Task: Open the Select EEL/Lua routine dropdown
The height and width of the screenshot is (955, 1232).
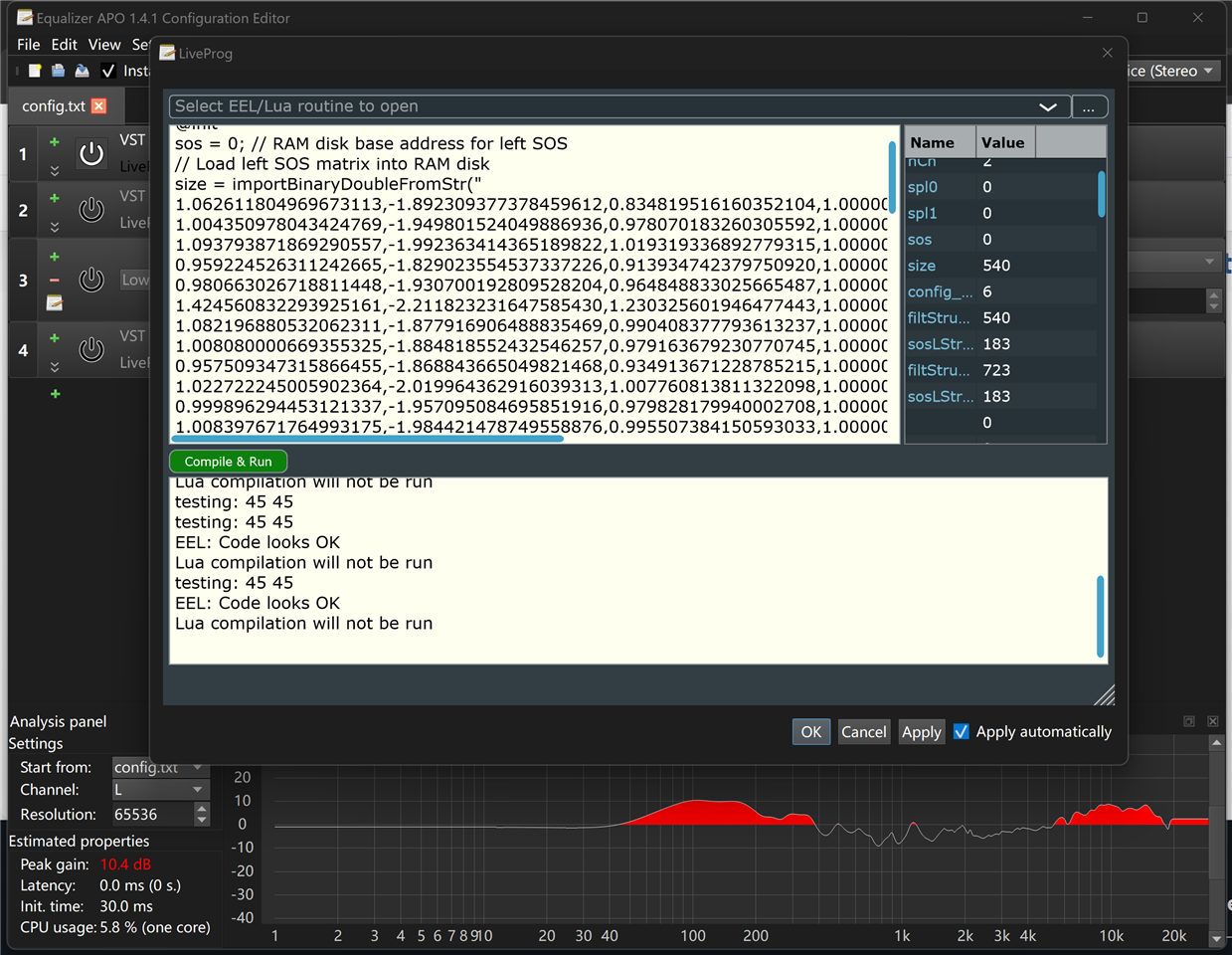Action: [619, 106]
